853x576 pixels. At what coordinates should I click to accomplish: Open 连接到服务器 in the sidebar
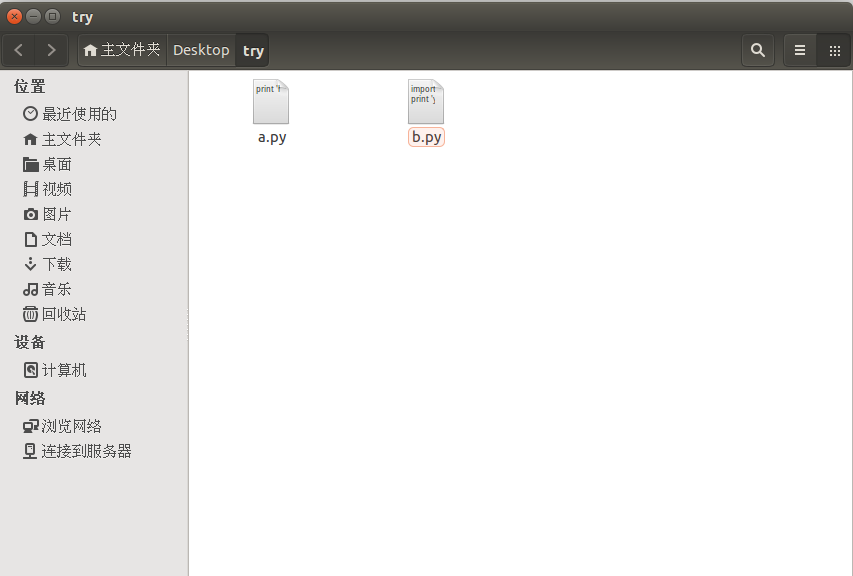pos(94,451)
